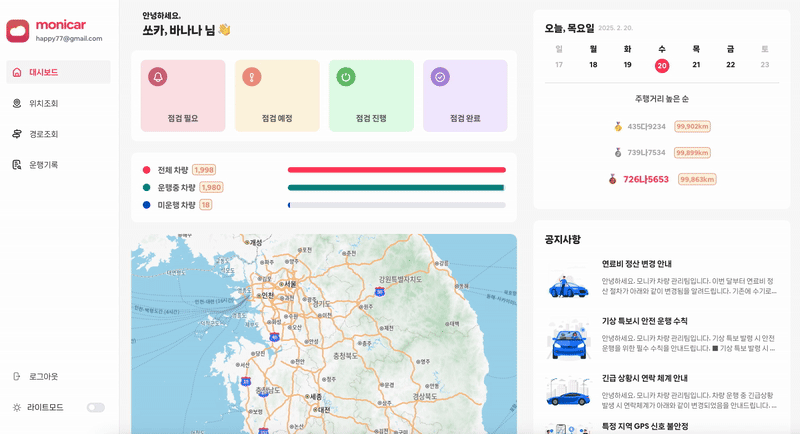
Task: Click the monicar cloud logo icon
Action: 18,31
